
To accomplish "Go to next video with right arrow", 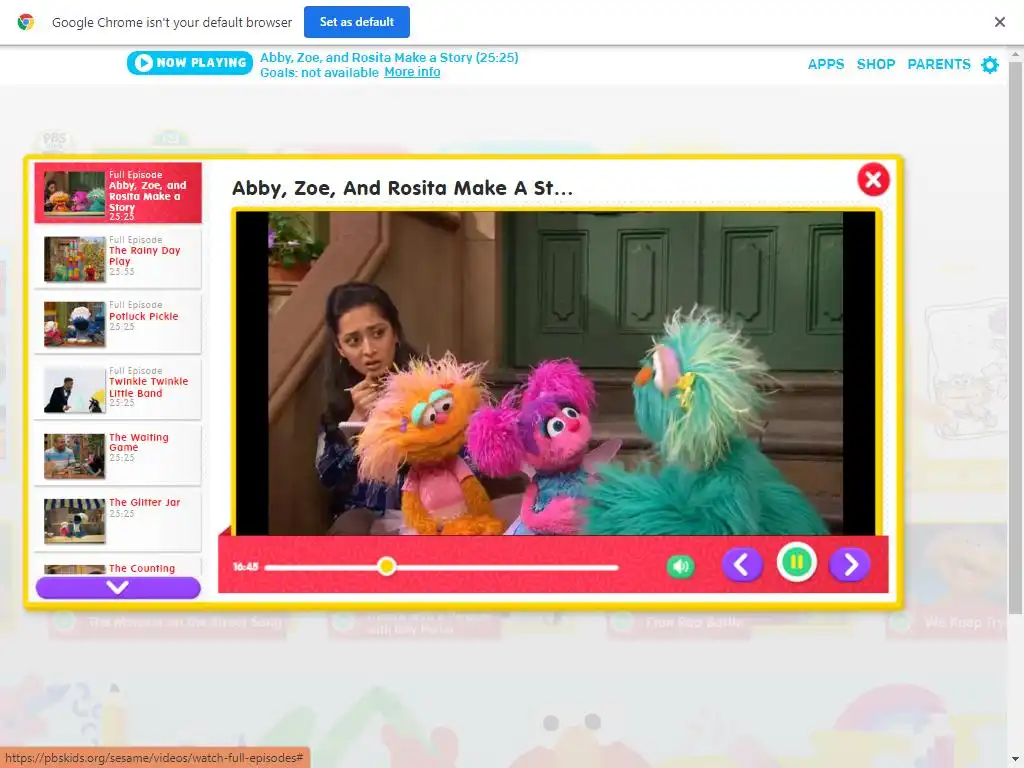I will (849, 564).
